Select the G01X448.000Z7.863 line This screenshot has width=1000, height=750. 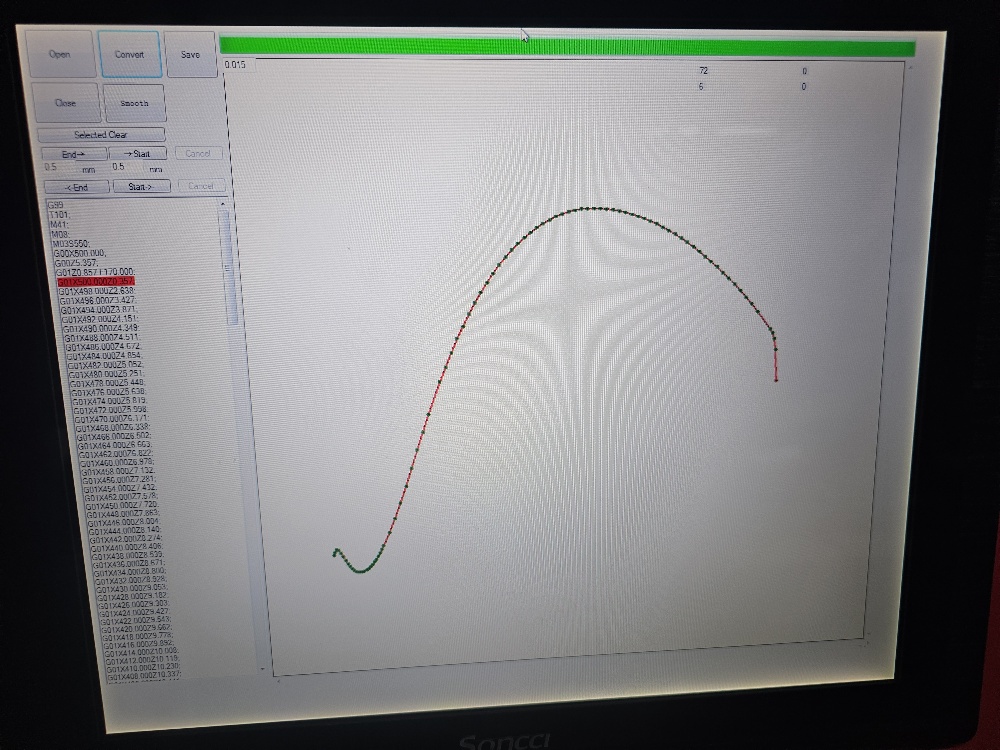coord(123,514)
